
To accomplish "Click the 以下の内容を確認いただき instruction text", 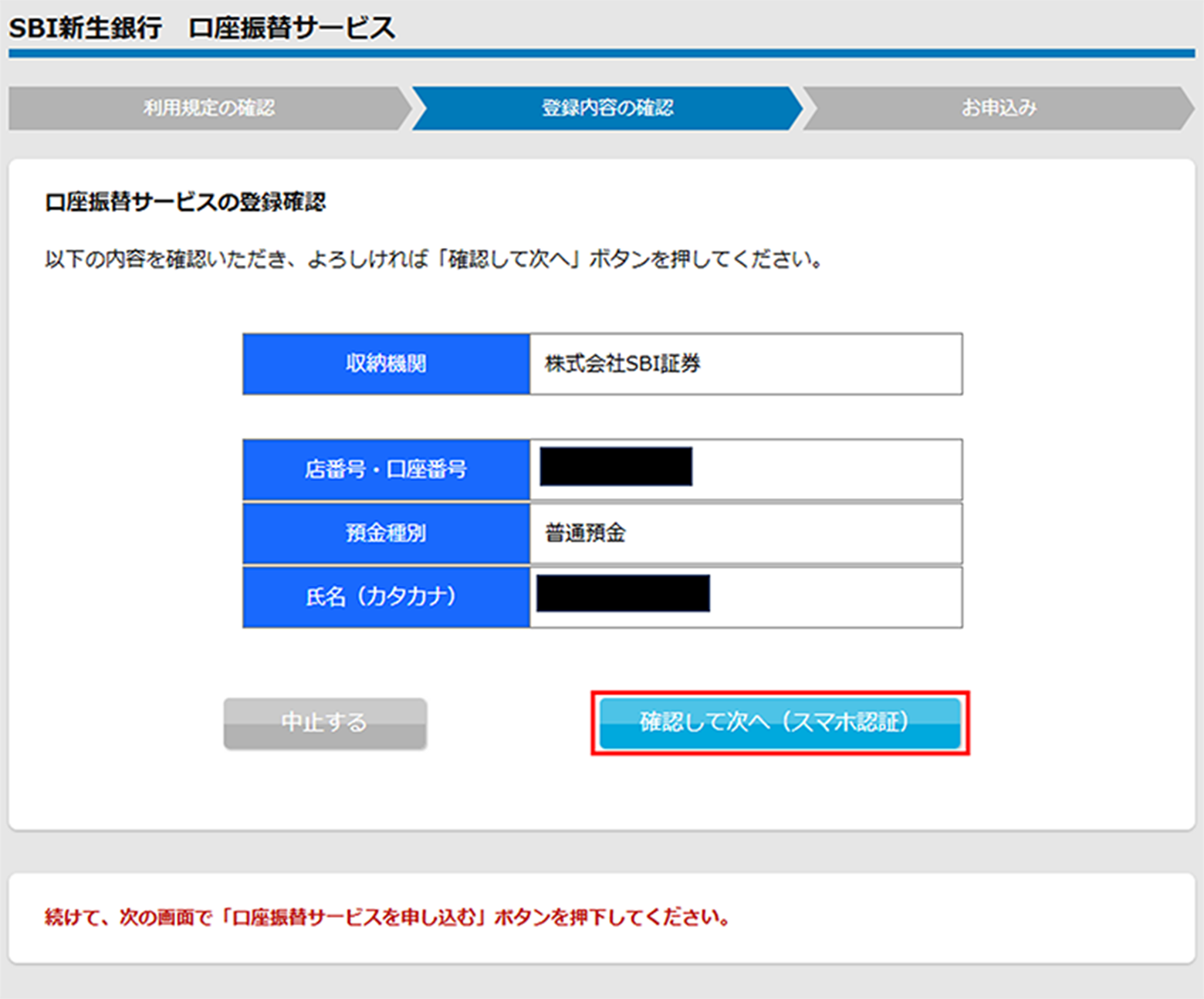I will click(434, 259).
